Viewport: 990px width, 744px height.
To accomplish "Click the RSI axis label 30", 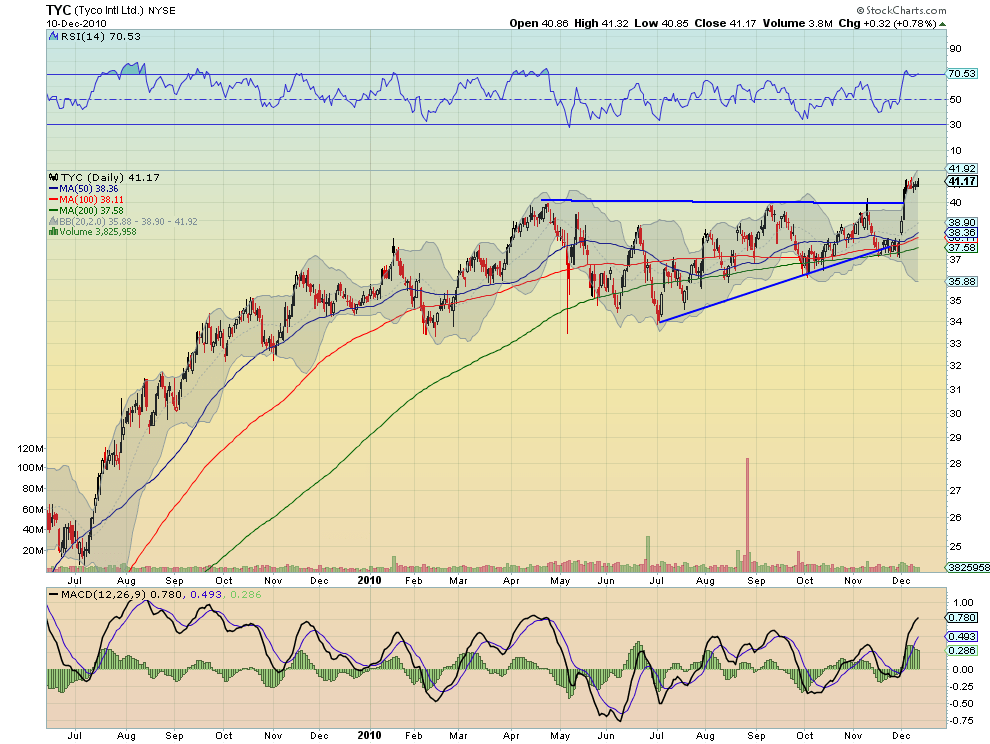I will [x=955, y=124].
